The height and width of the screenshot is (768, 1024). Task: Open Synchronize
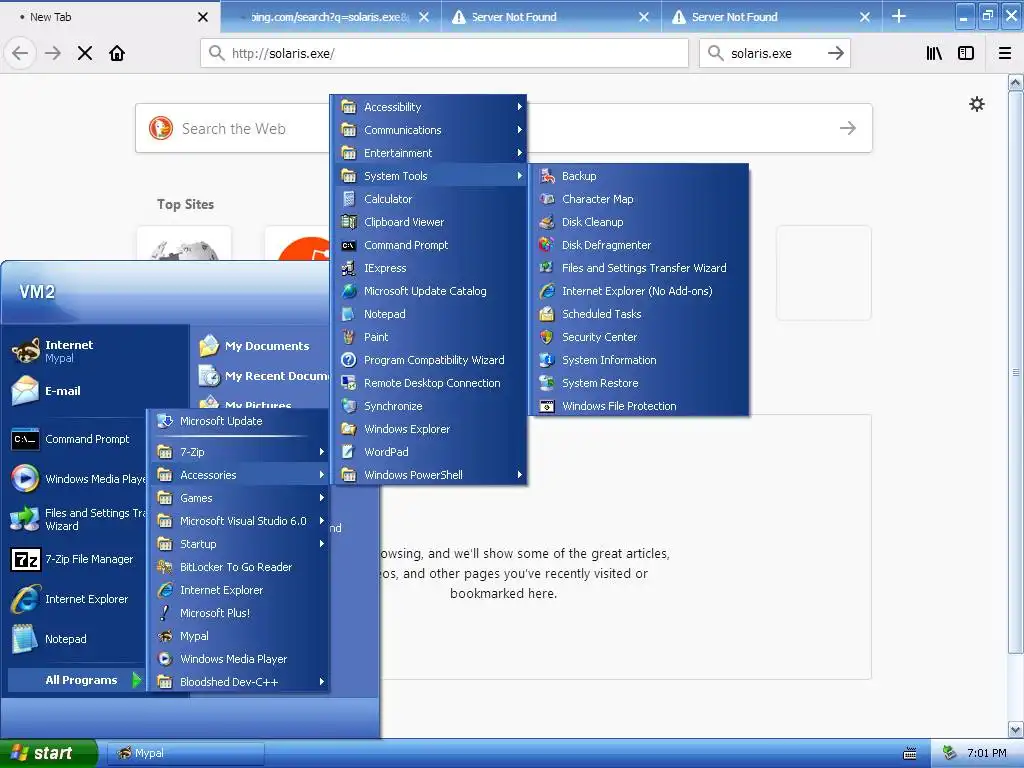click(x=430, y=406)
